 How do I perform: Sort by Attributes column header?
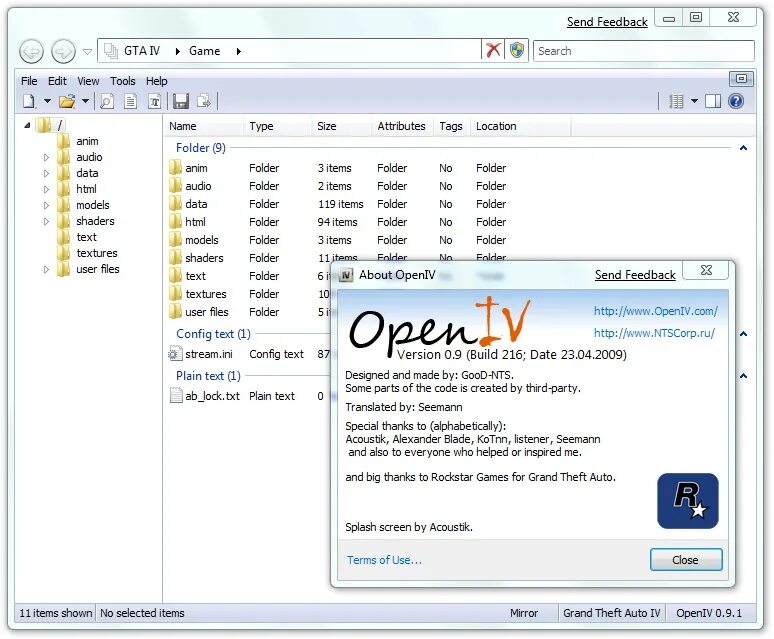[x=401, y=126]
